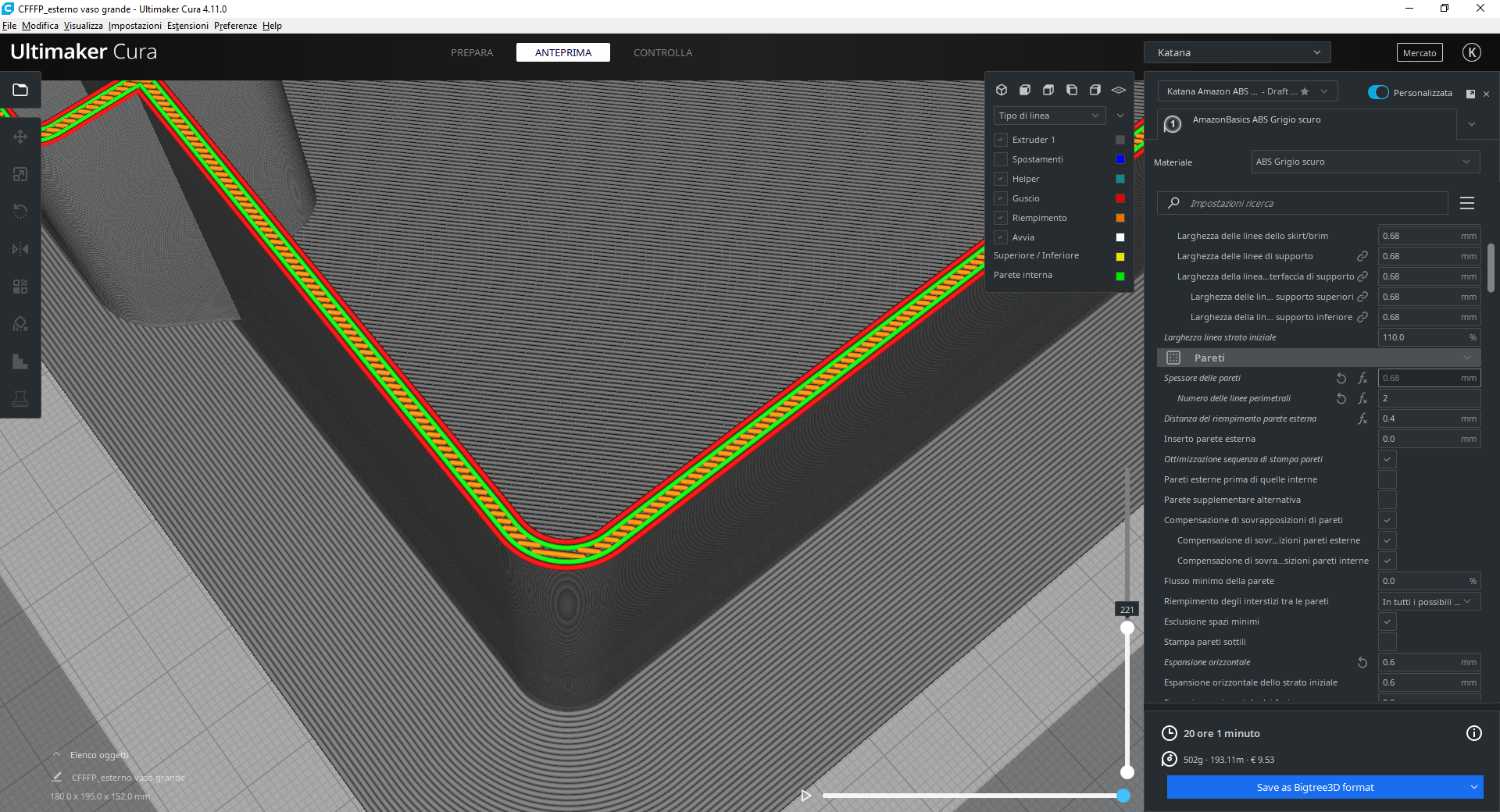The image size is (1500, 812).
Task: Enable Stampa pareti sottili checkbox
Action: pyautogui.click(x=1387, y=641)
